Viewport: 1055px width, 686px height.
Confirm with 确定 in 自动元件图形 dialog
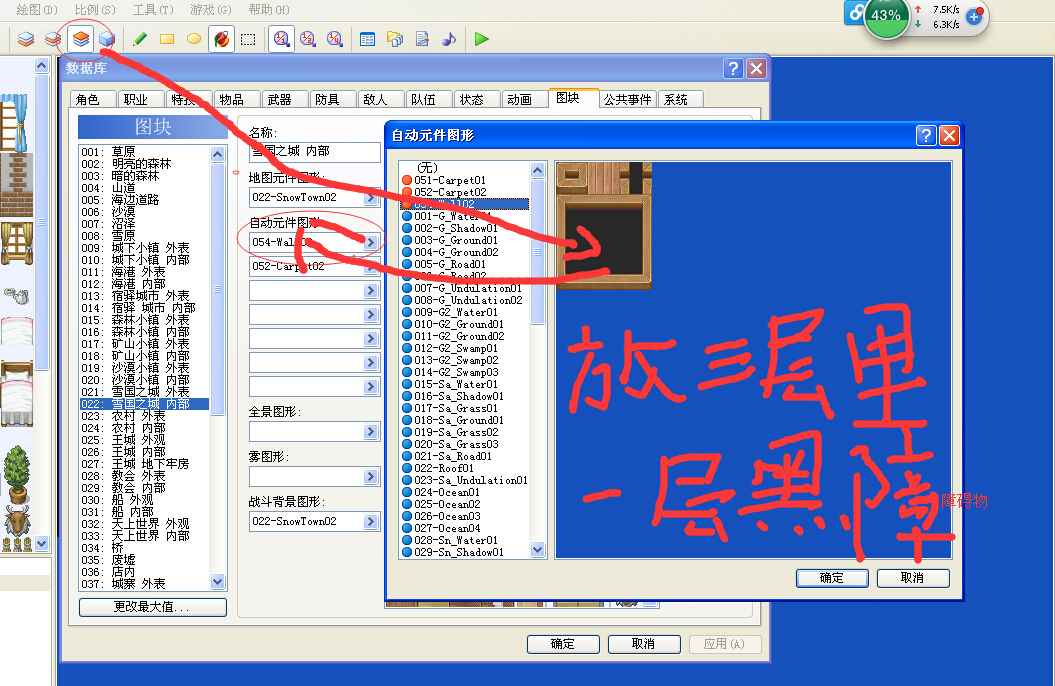(832, 578)
